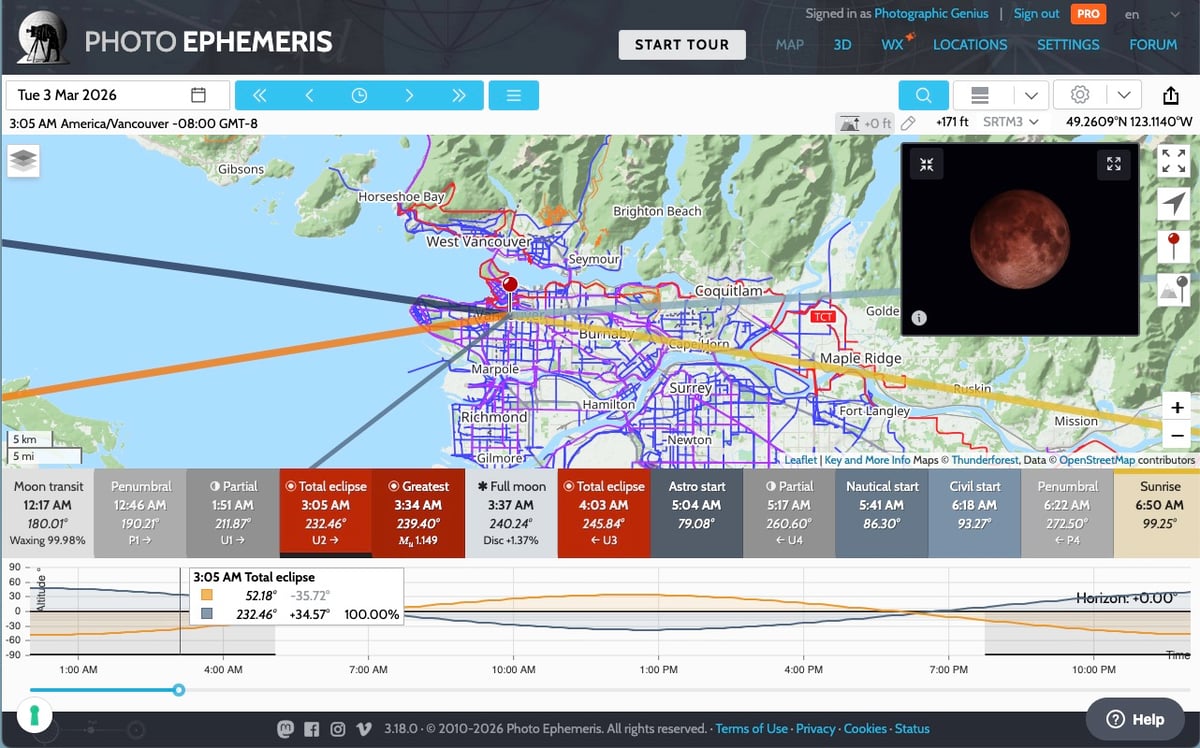Click the info circle on the moon preview

917,316
